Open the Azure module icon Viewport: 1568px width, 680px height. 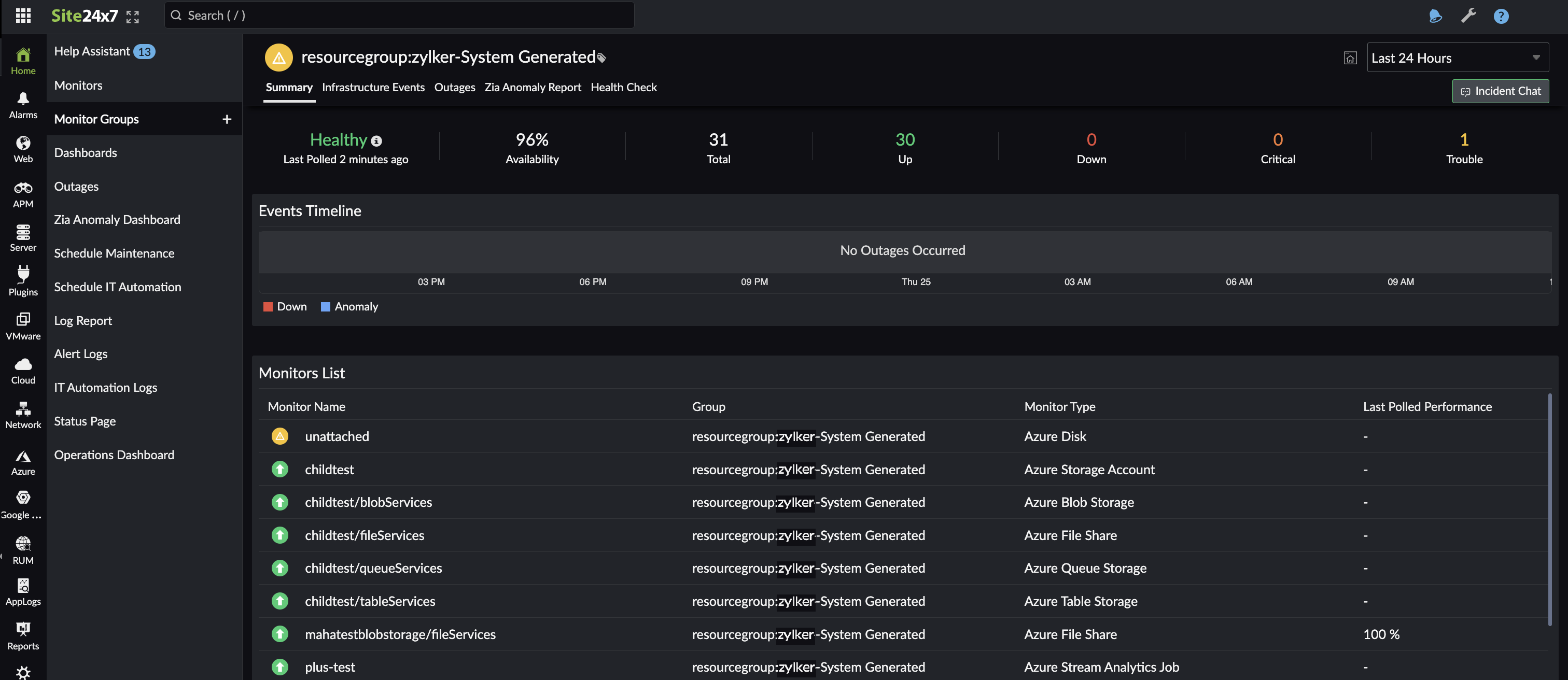pos(23,463)
